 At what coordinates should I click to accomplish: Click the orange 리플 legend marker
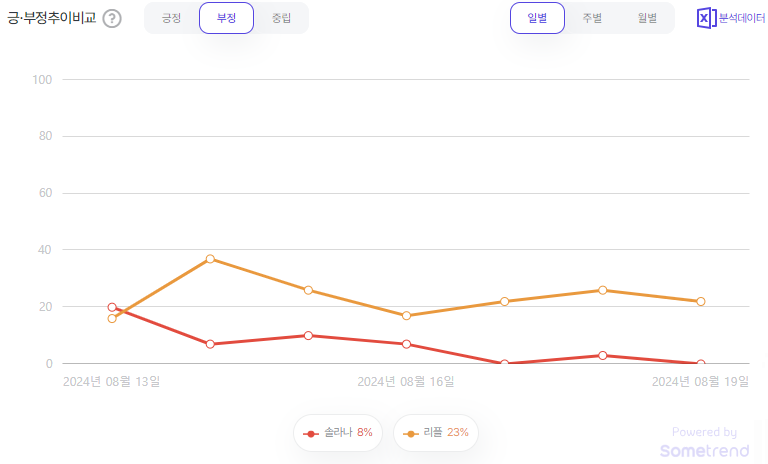pyautogui.click(x=410, y=434)
